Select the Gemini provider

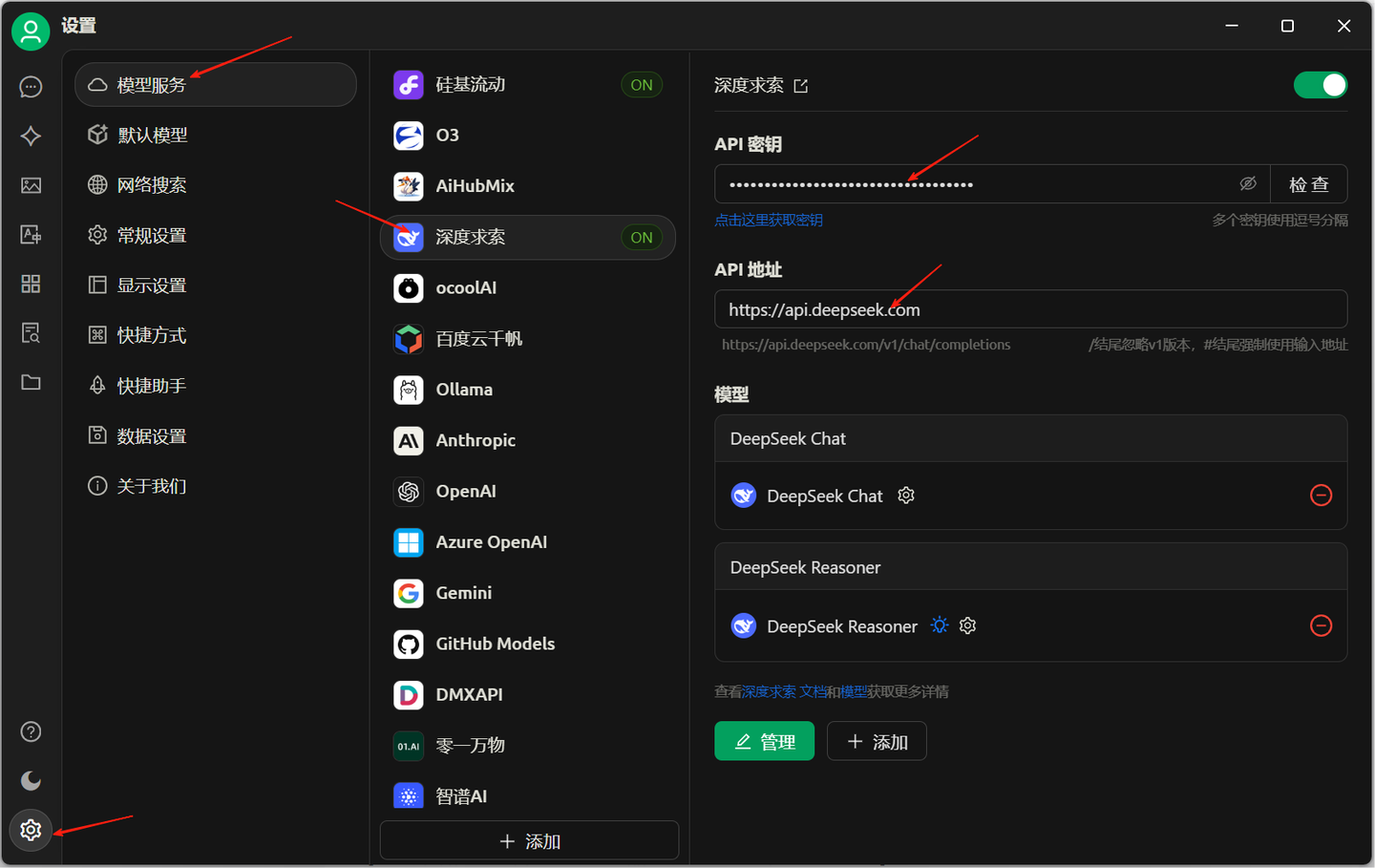tap(528, 593)
